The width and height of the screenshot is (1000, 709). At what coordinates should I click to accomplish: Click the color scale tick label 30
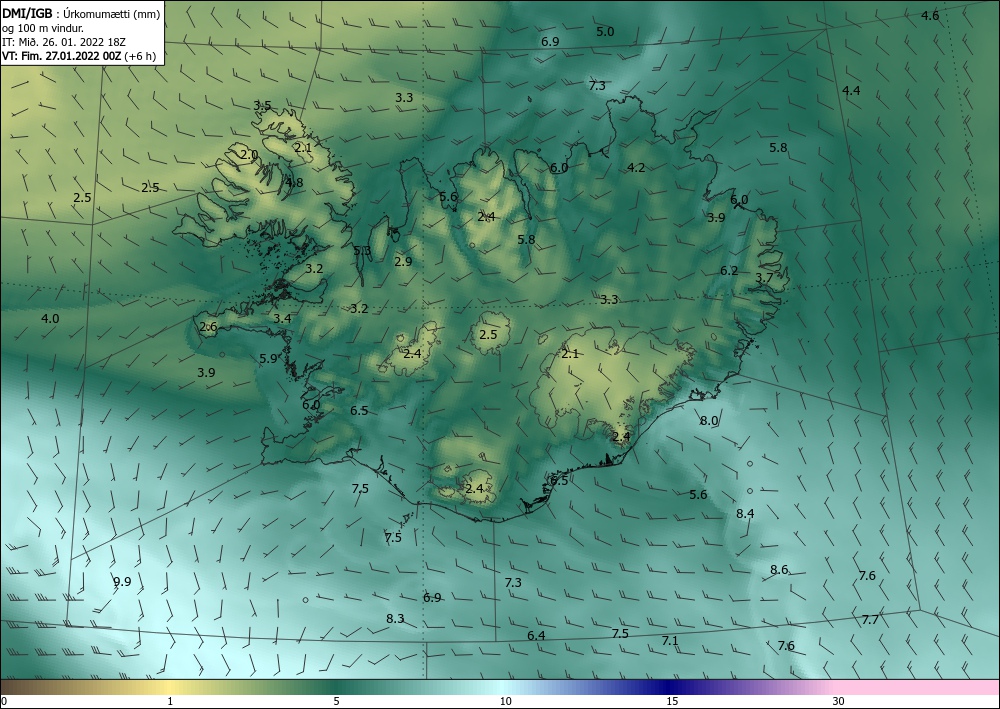[839, 702]
